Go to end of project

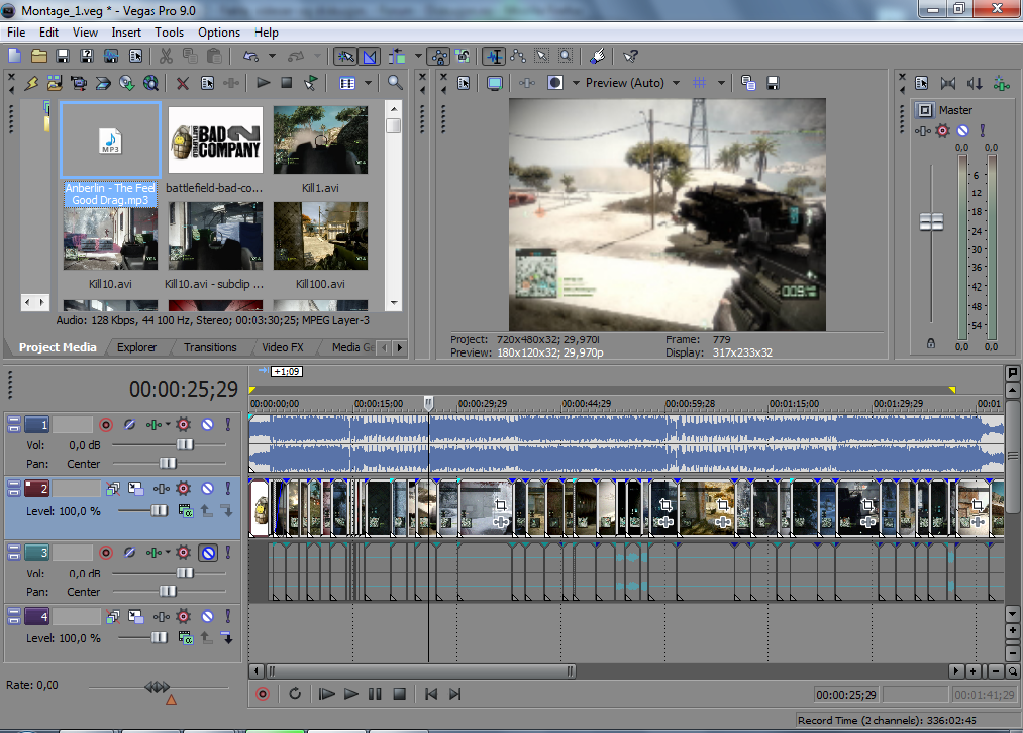point(455,694)
